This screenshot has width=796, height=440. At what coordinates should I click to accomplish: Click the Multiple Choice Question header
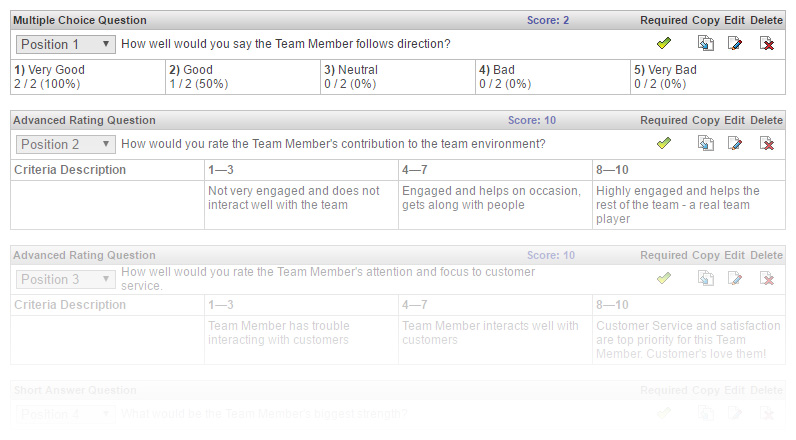click(x=80, y=20)
